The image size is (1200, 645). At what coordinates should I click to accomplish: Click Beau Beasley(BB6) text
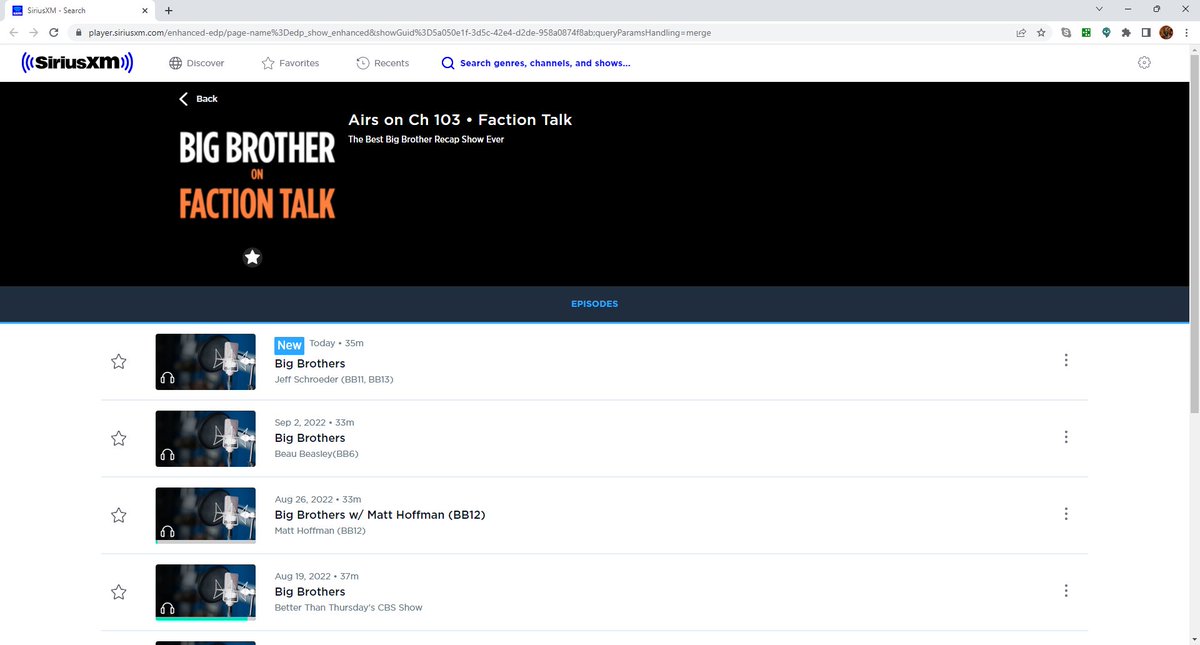(316, 454)
